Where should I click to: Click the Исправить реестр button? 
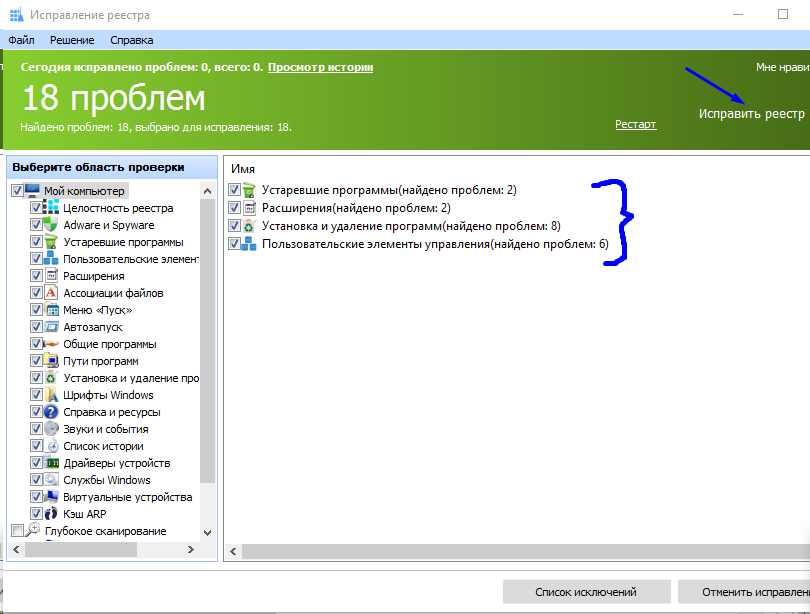click(751, 114)
